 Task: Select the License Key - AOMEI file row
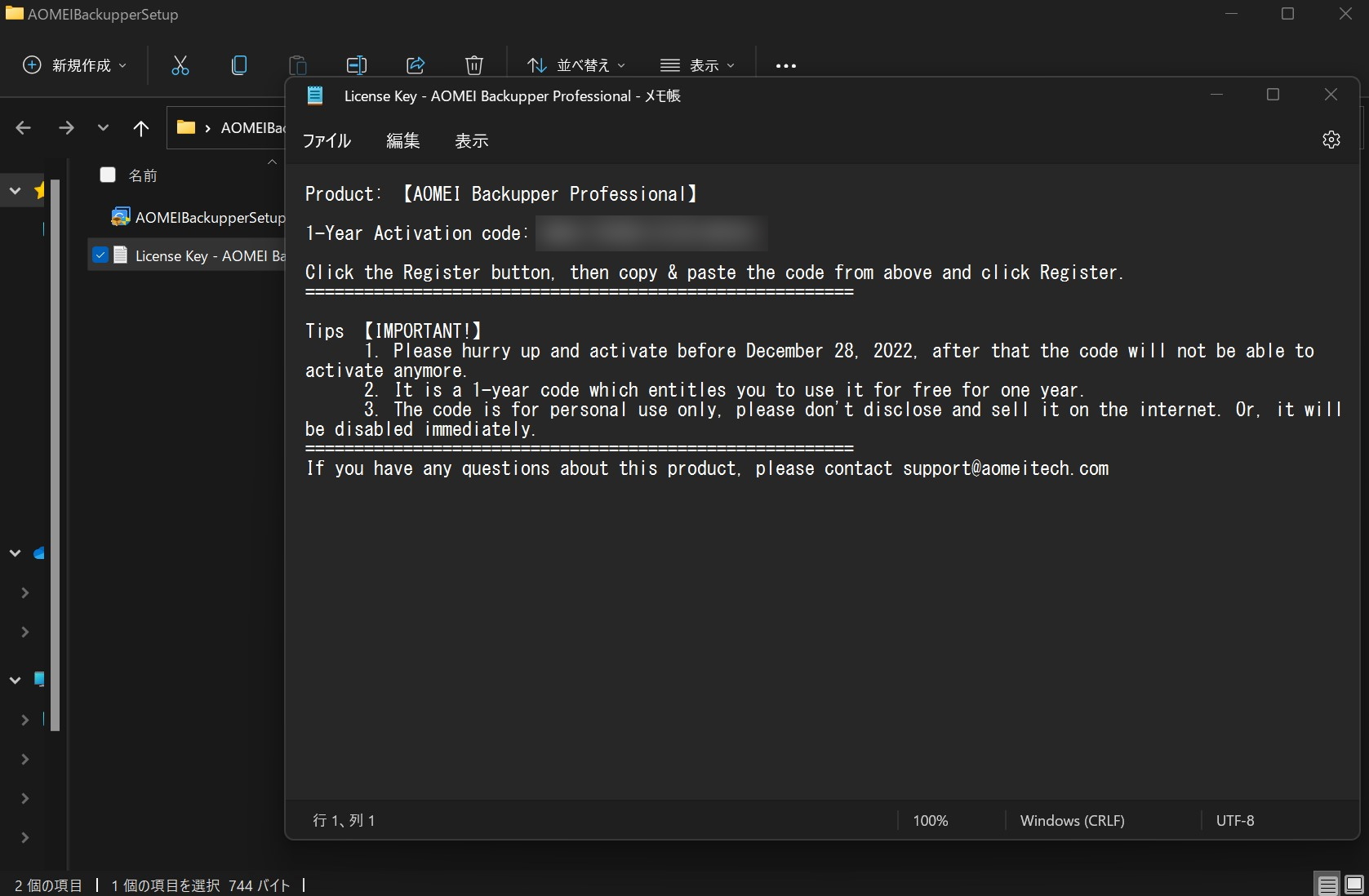click(187, 255)
